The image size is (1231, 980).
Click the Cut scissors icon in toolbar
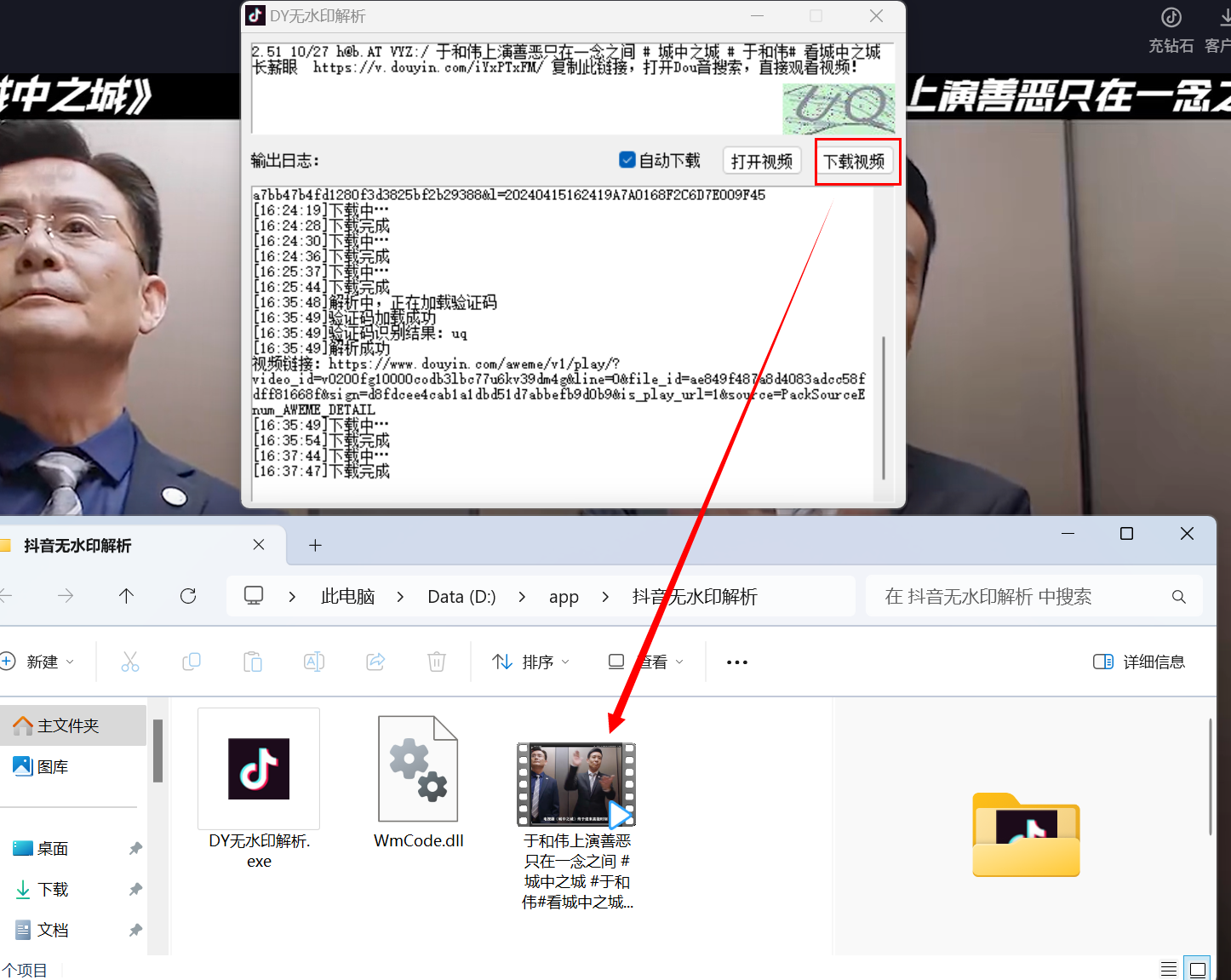coord(130,662)
